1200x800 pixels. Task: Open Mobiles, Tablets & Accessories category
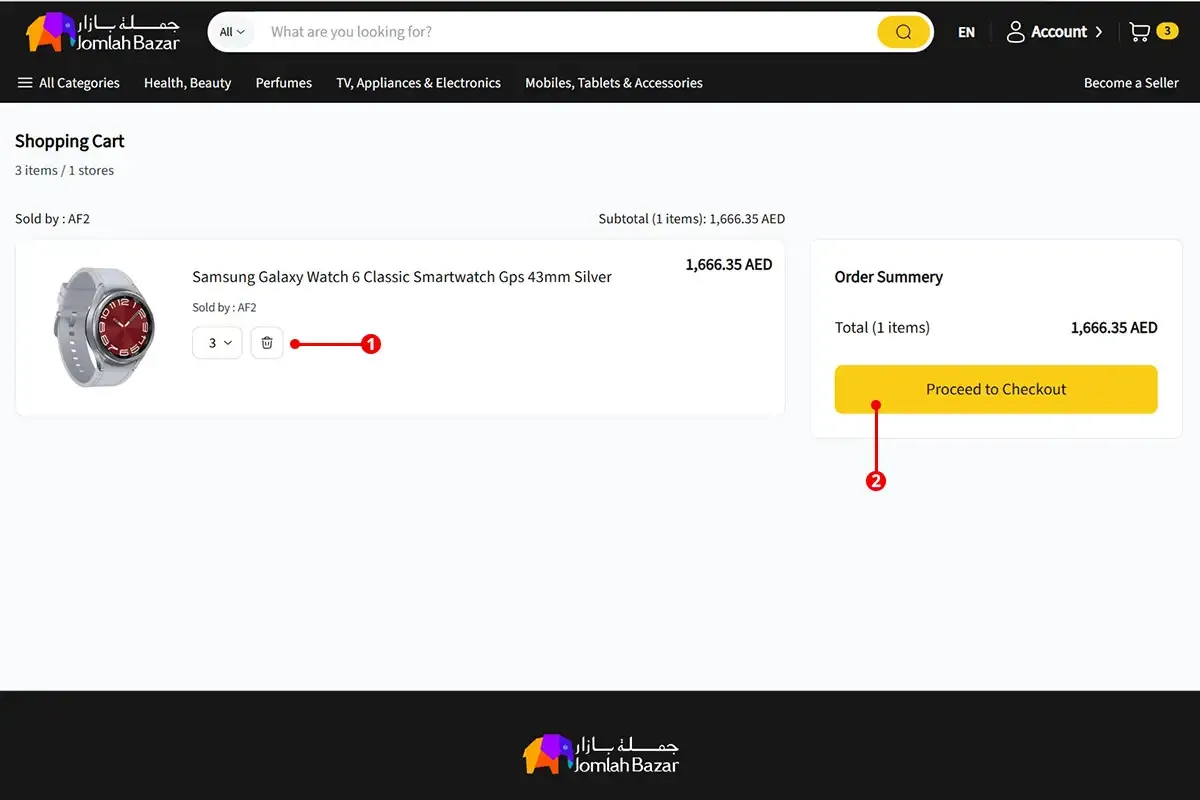pos(613,83)
